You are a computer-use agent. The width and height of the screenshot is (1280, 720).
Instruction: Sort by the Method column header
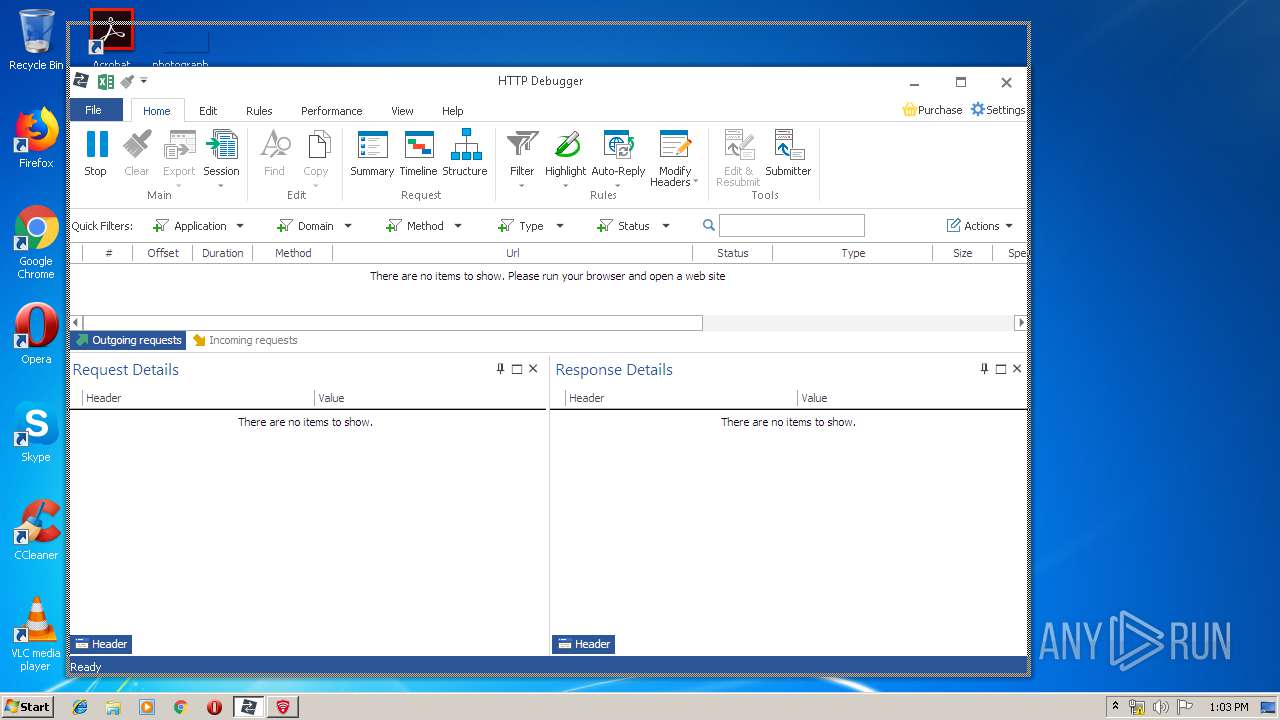293,253
